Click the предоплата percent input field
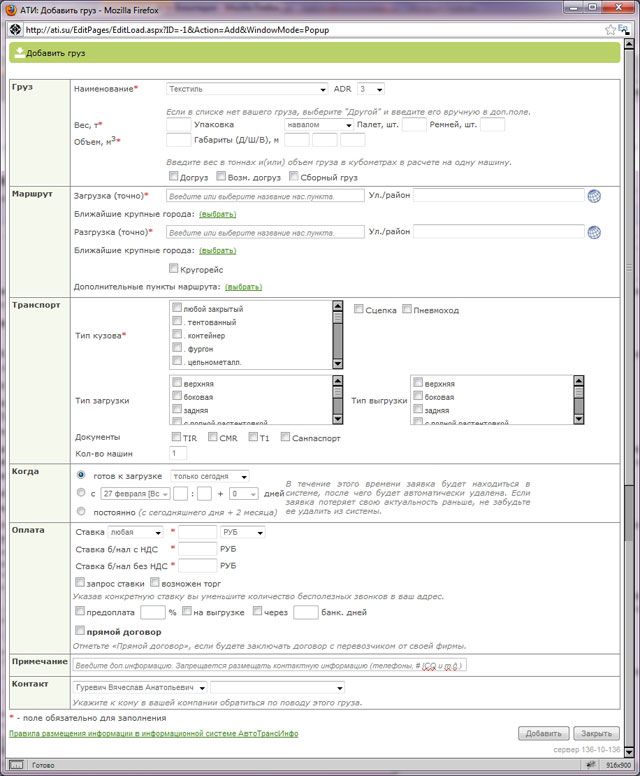The image size is (640, 776). click(153, 612)
